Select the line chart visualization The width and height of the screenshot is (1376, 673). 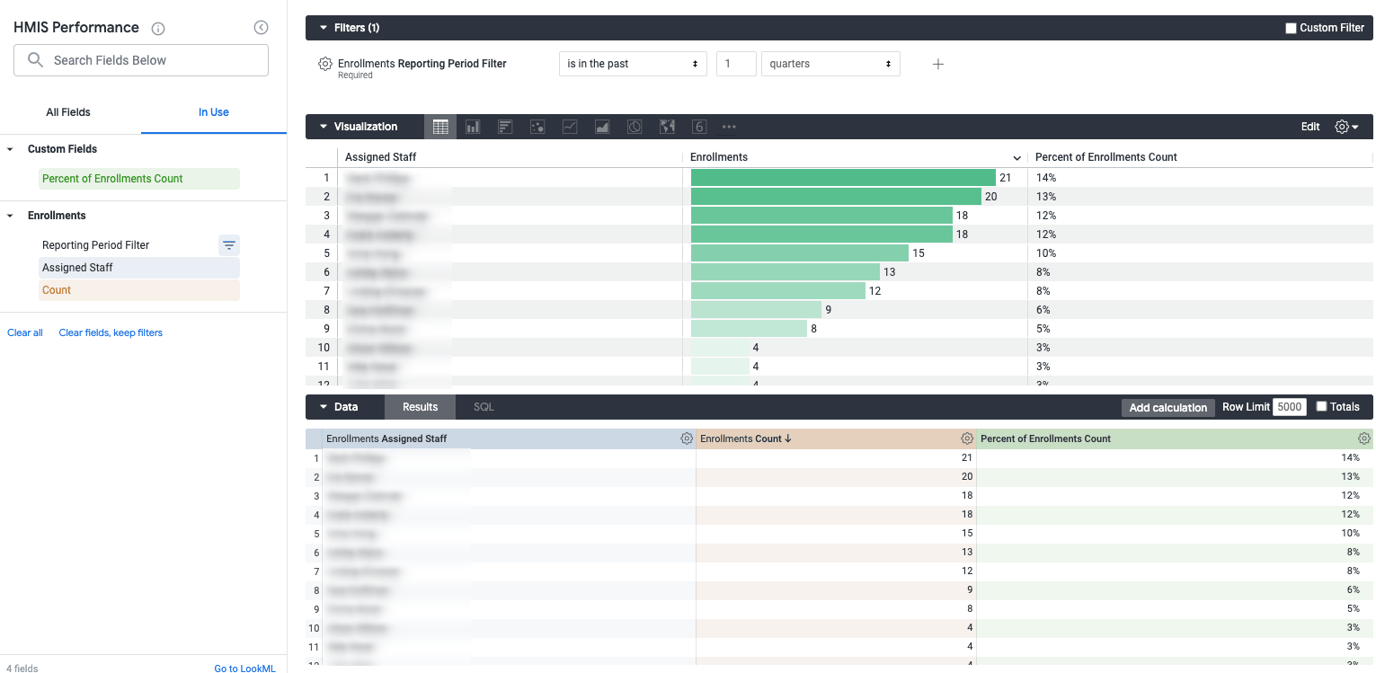[x=570, y=126]
